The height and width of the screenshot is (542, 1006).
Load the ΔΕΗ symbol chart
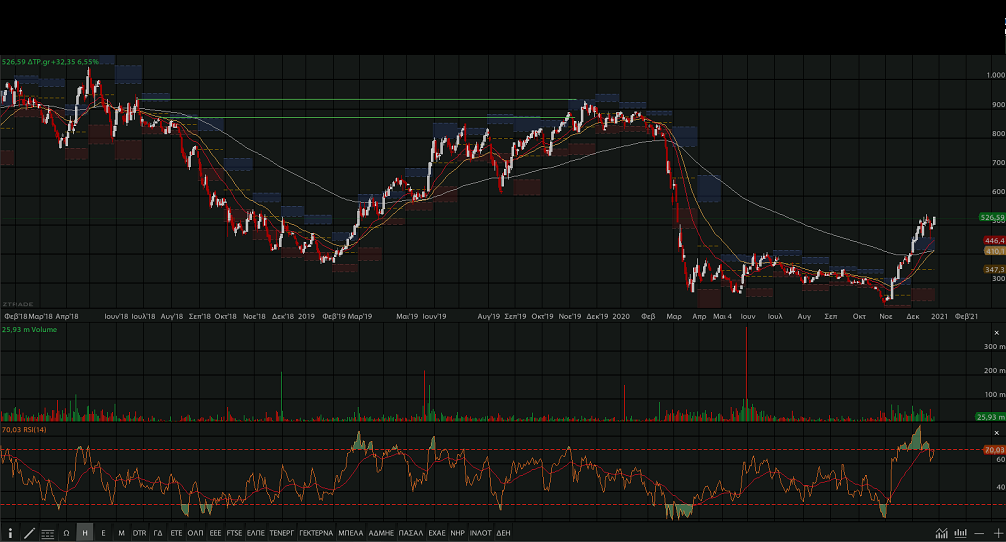(503, 533)
